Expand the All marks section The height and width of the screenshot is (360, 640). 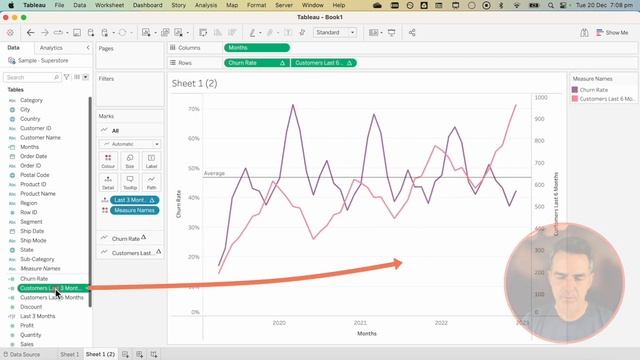[130, 131]
